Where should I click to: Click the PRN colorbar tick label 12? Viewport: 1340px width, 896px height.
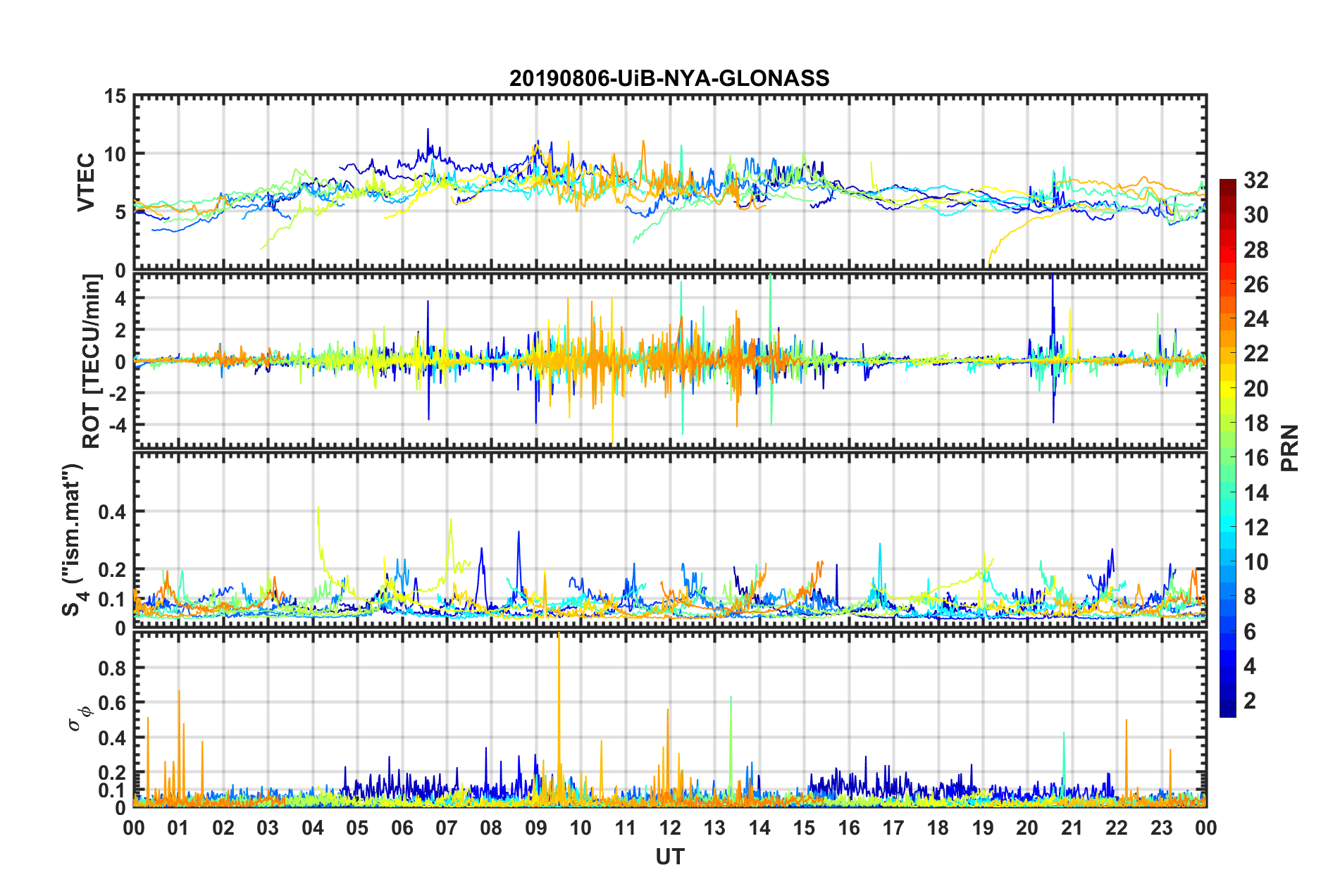point(1255,528)
